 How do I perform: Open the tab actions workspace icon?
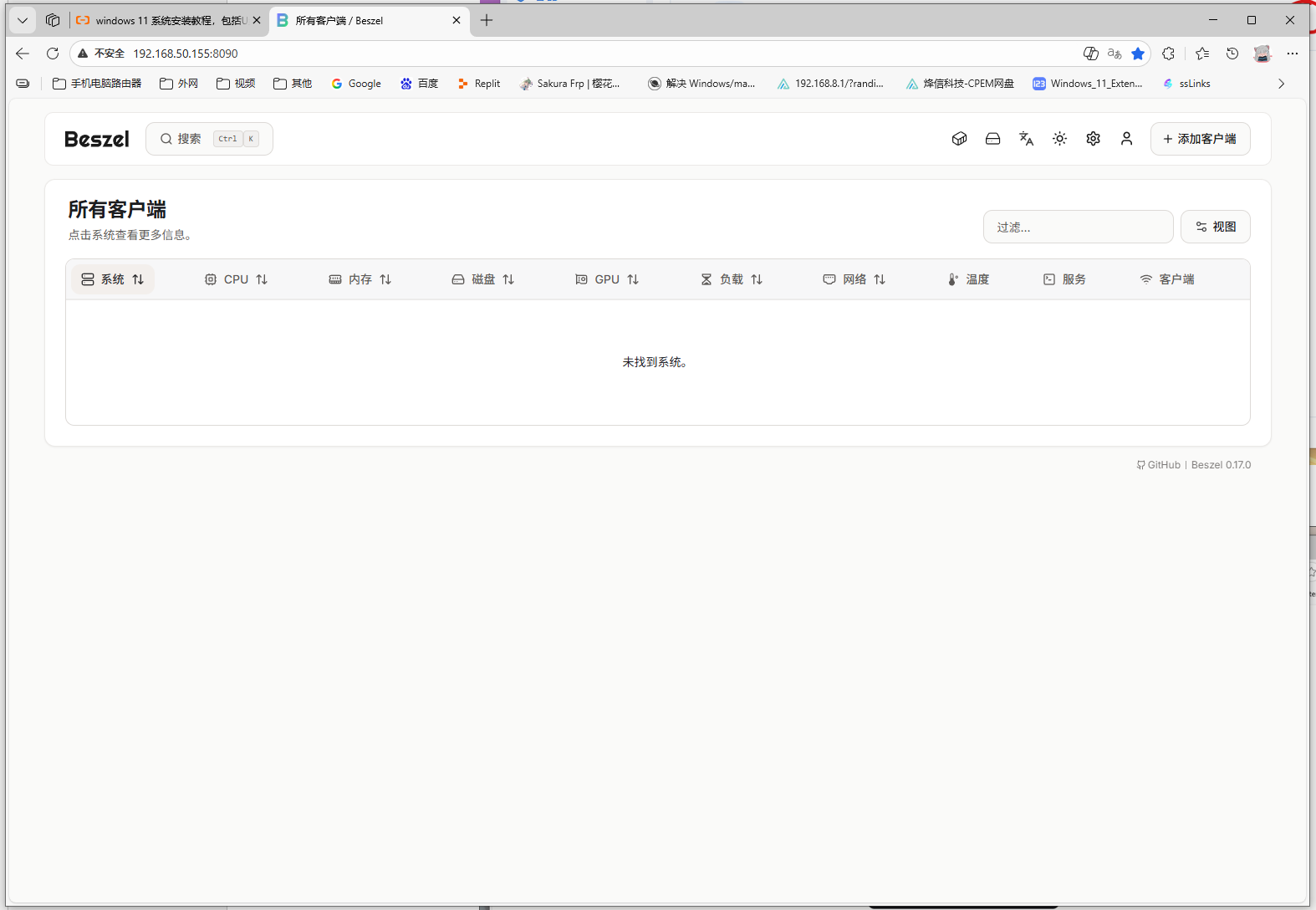[53, 21]
